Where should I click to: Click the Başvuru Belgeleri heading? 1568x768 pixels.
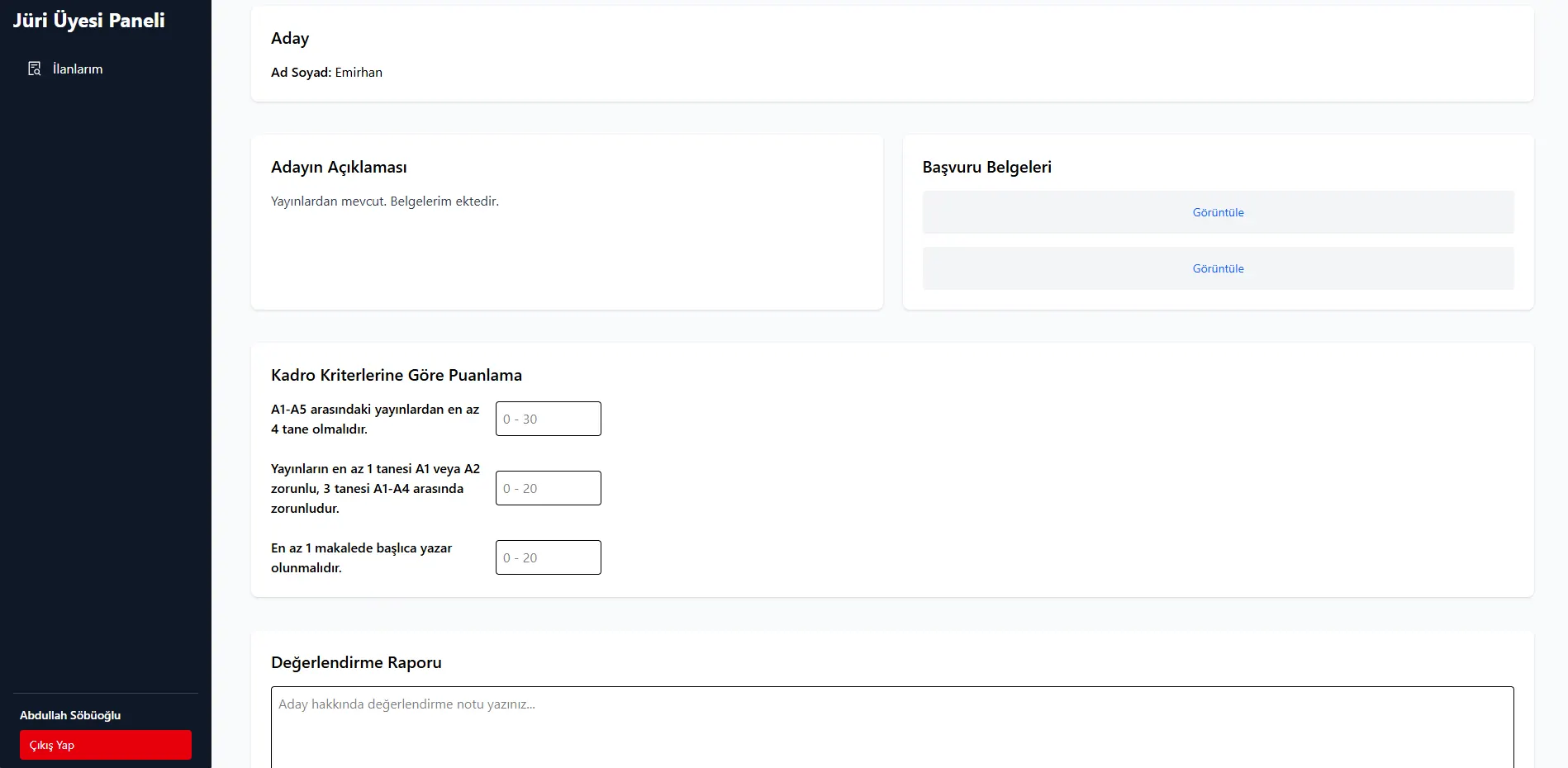pyautogui.click(x=987, y=167)
